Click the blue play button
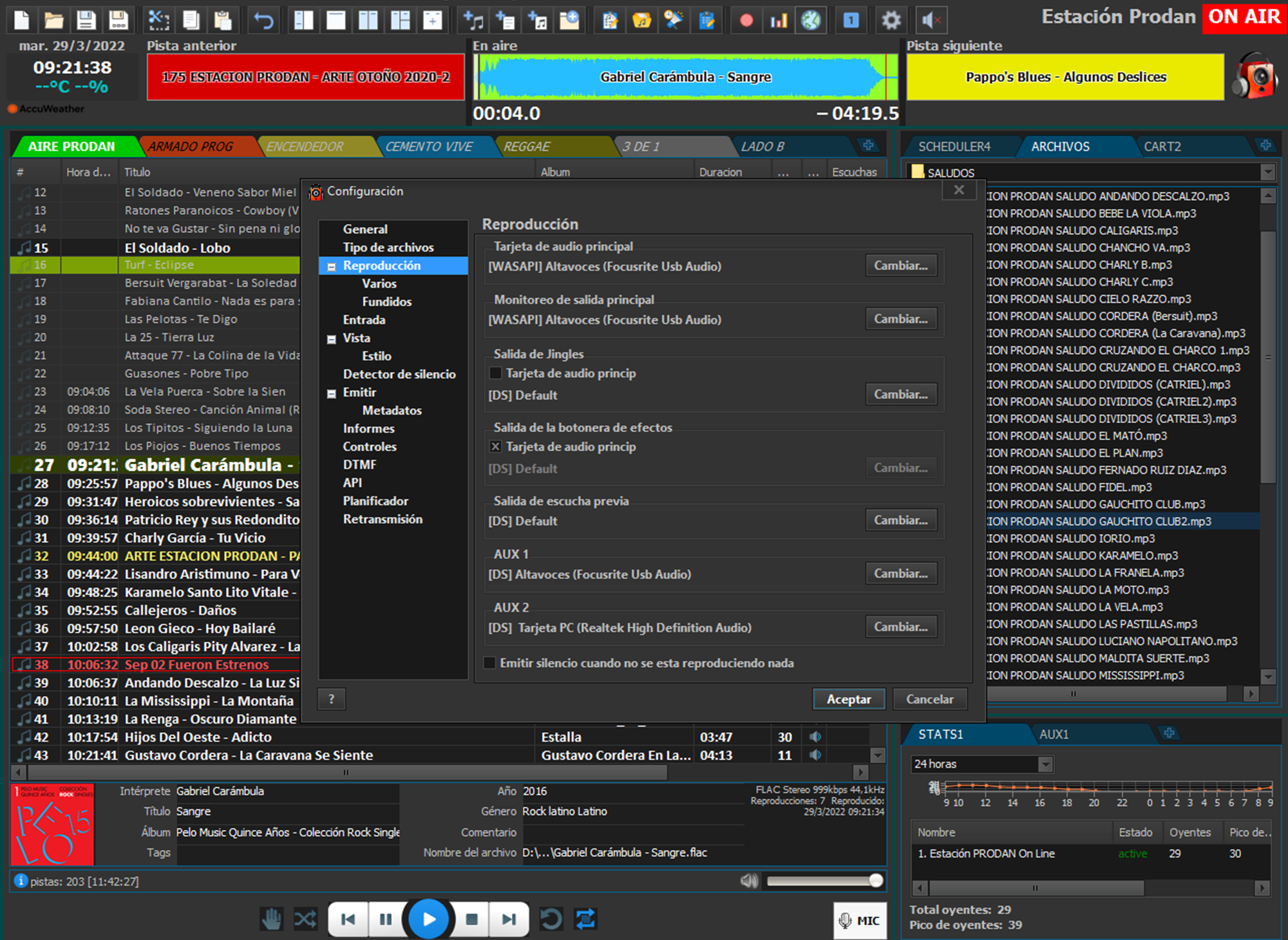Viewport: 1288px width, 940px height. (x=429, y=919)
